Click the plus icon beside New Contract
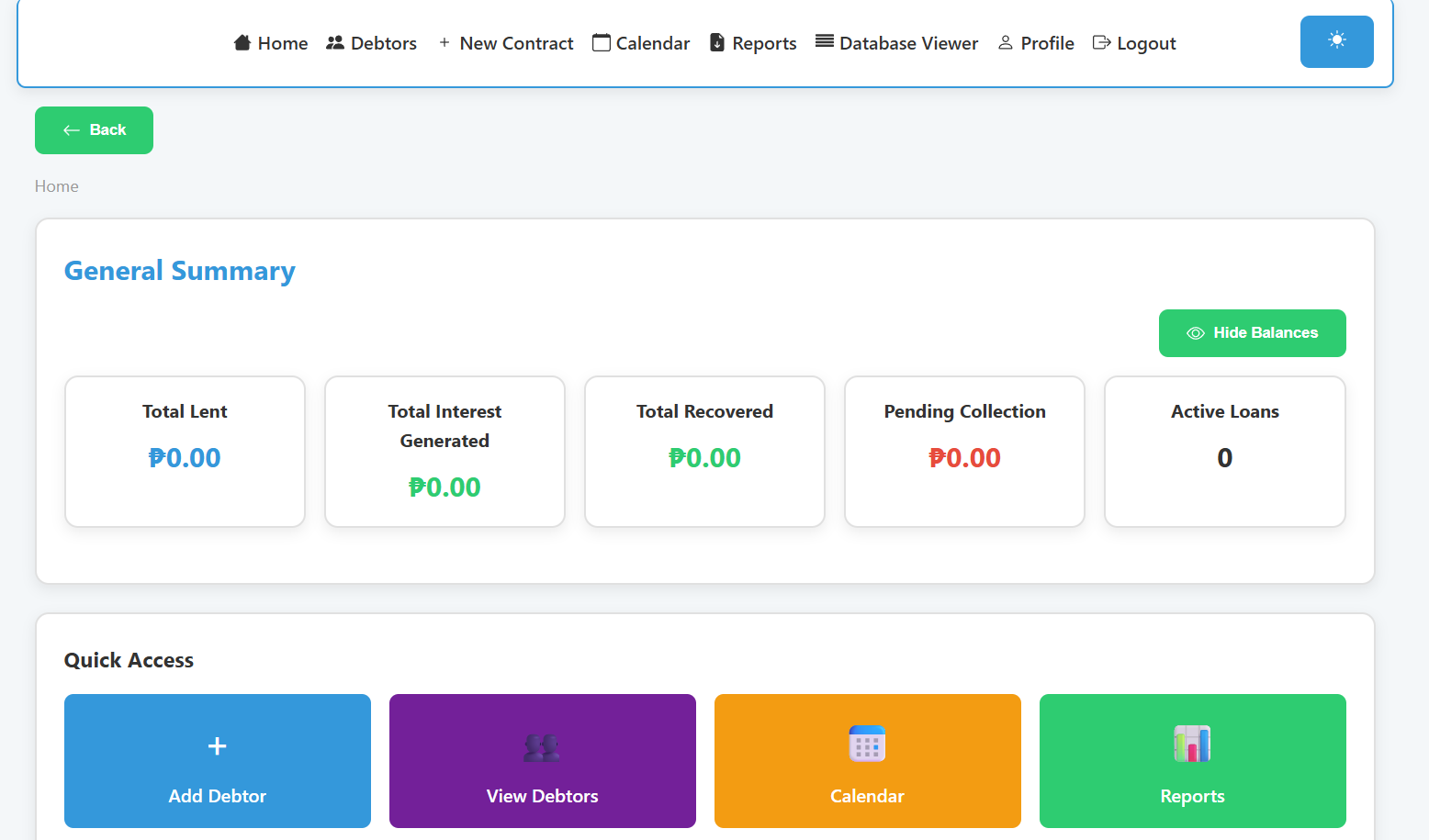The image size is (1429, 840). tap(444, 42)
